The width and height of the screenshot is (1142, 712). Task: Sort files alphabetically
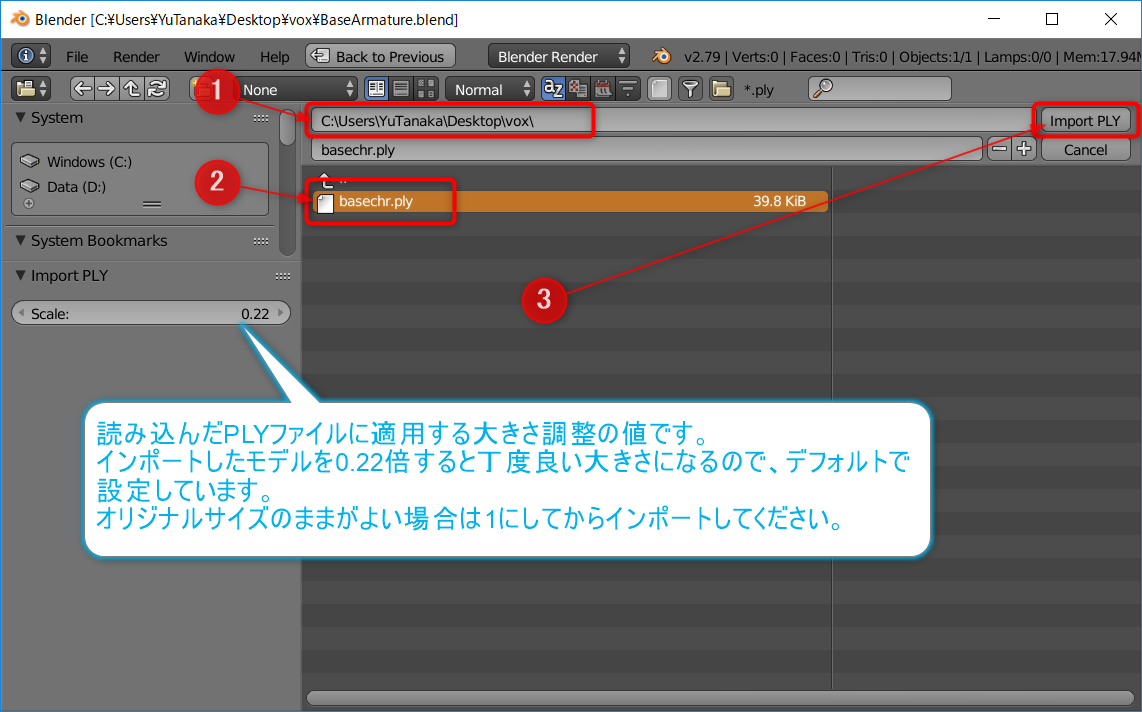pyautogui.click(x=554, y=89)
